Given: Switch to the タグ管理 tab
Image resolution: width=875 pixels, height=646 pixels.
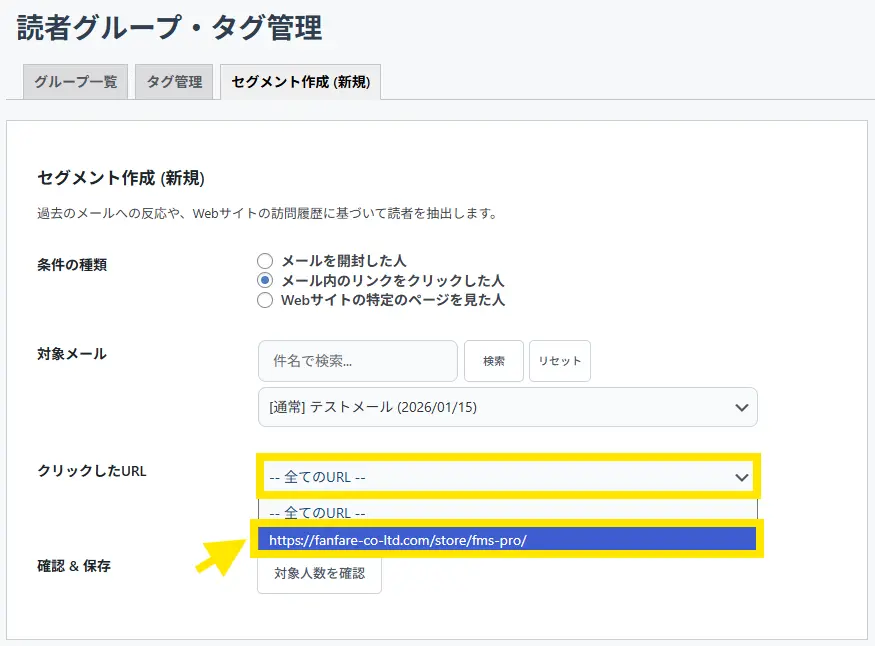Looking at the screenshot, I should (x=174, y=82).
